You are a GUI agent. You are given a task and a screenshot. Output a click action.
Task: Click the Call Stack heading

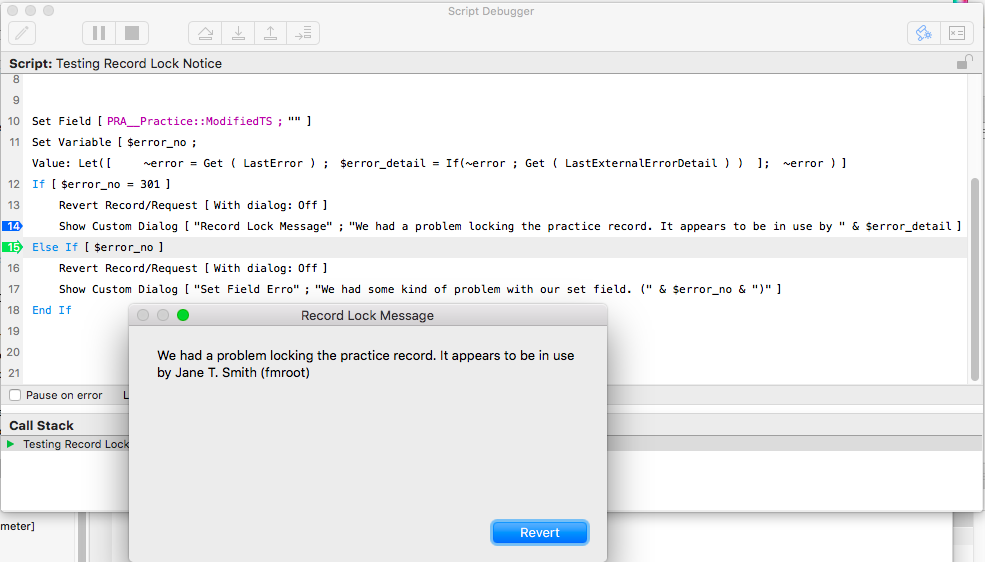41,425
